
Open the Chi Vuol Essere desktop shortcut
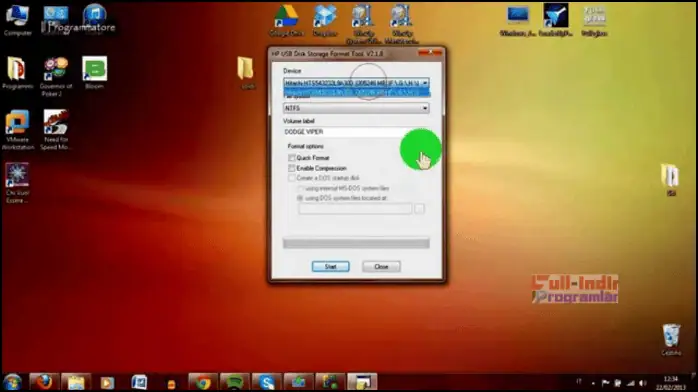(x=17, y=182)
